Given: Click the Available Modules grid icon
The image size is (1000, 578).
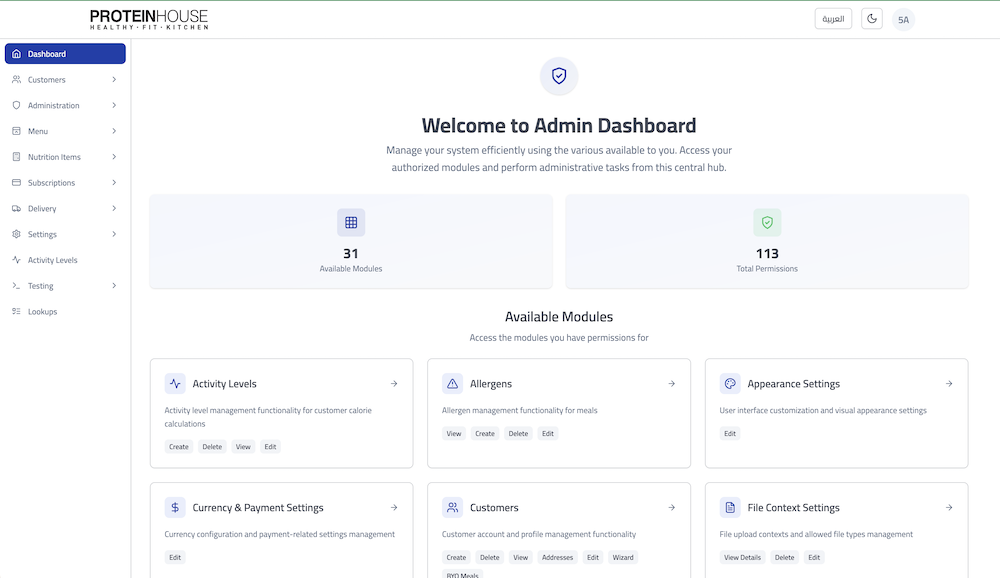Looking at the screenshot, I should (351, 223).
